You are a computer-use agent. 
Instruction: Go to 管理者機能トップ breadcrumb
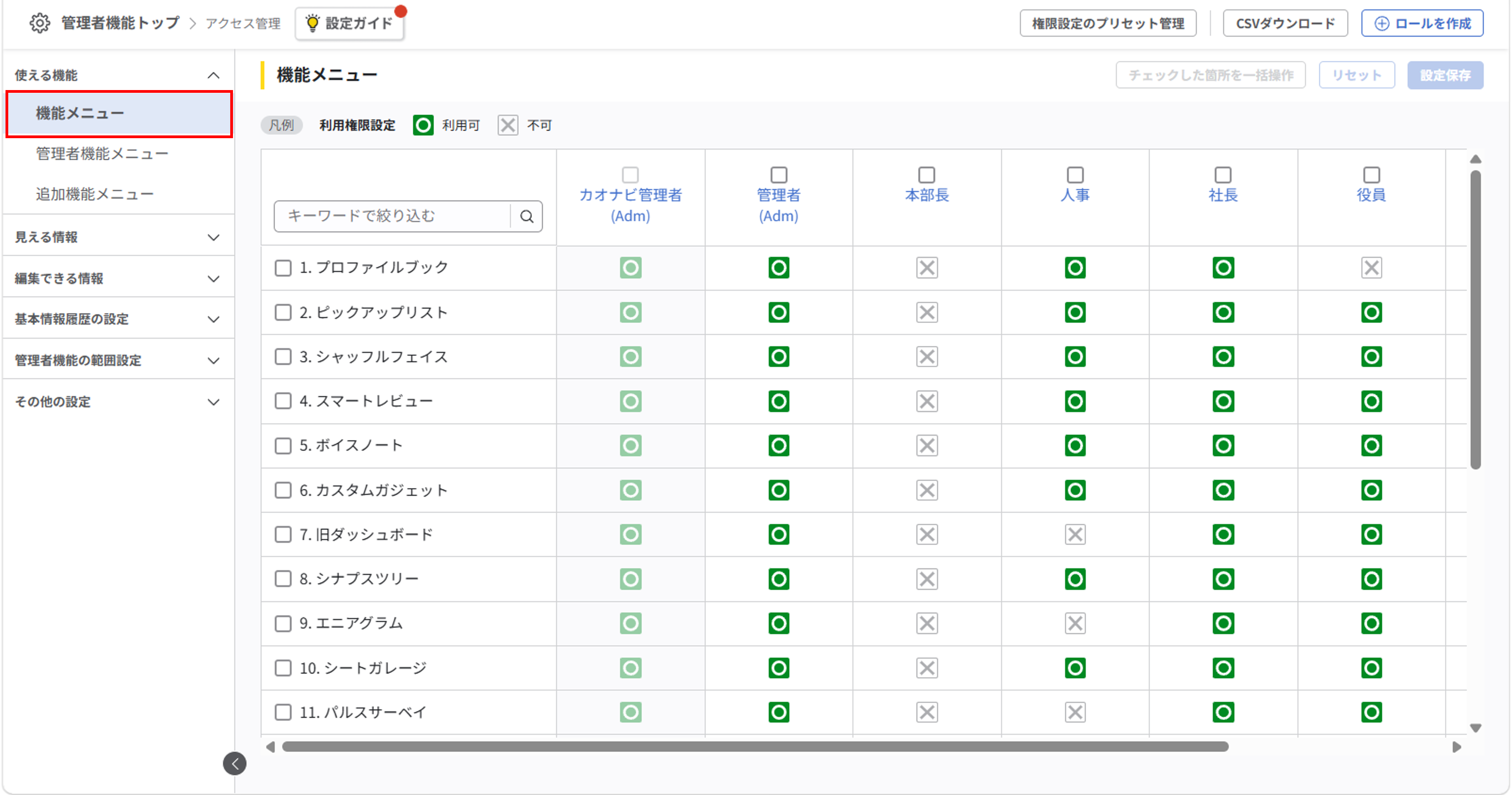(x=120, y=23)
